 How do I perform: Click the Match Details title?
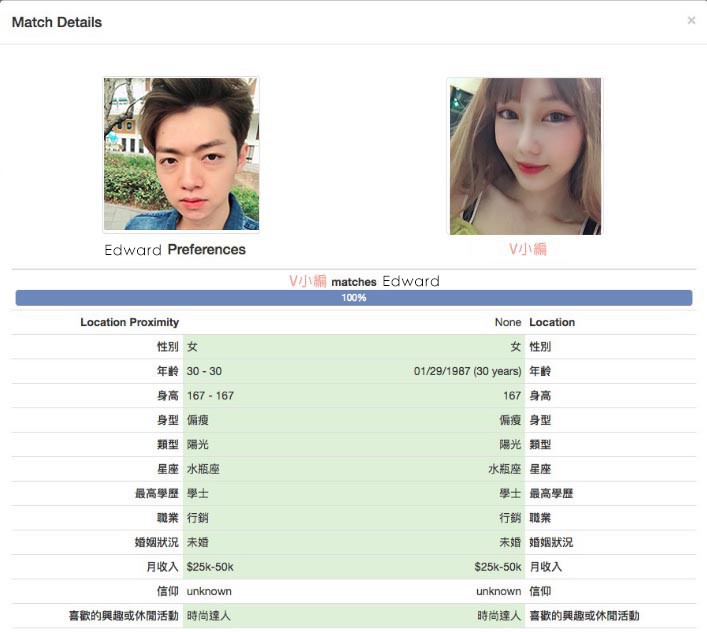tap(57, 22)
